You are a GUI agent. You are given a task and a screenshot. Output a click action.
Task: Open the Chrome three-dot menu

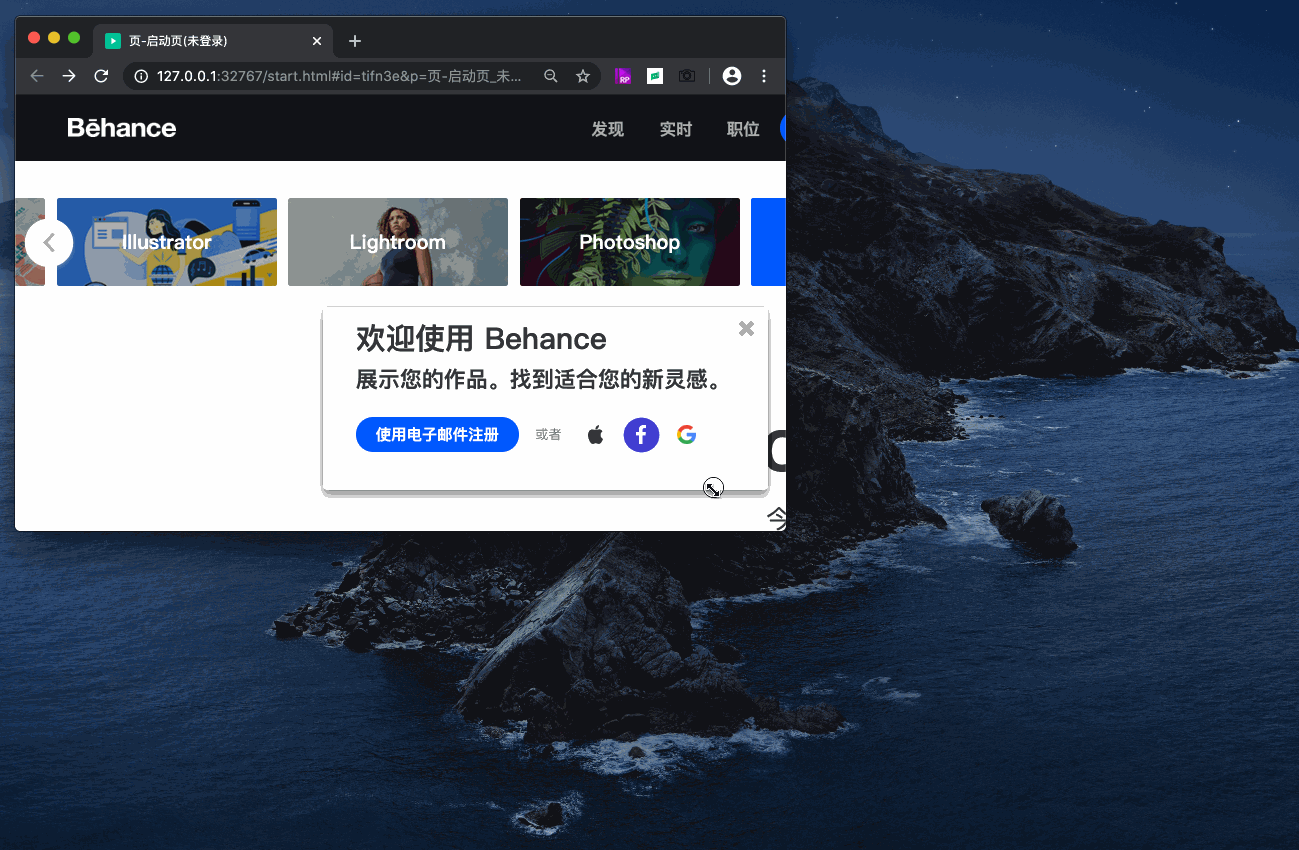764,76
